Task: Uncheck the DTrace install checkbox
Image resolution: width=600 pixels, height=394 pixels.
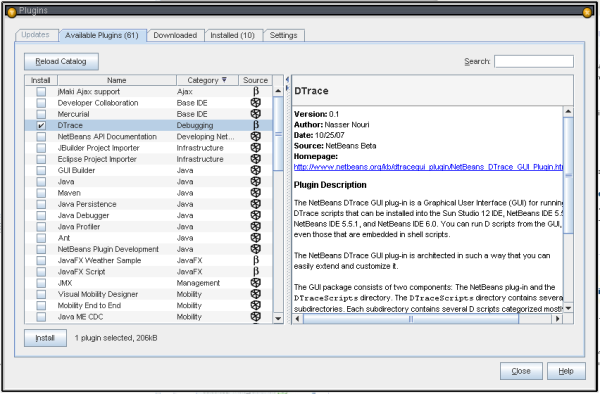Action: tap(41, 125)
